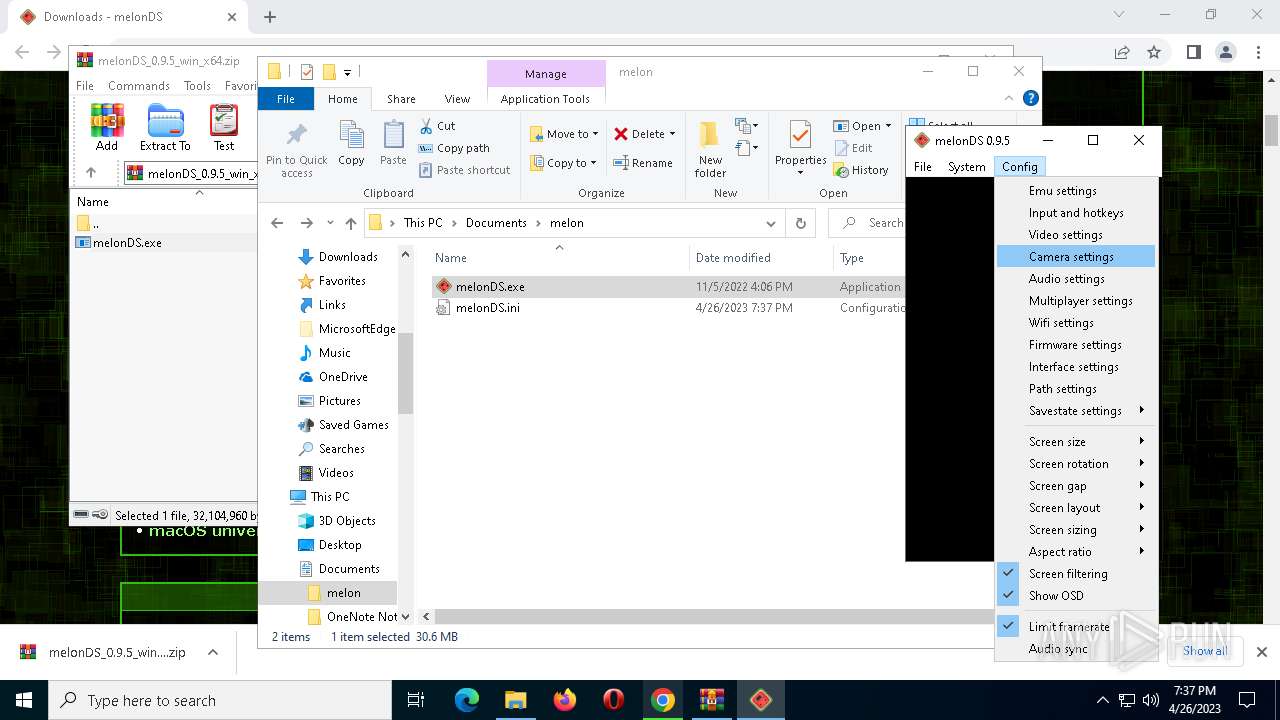The image size is (1280, 720).
Task: Toggle Limit framerate option
Action: click(1076, 627)
